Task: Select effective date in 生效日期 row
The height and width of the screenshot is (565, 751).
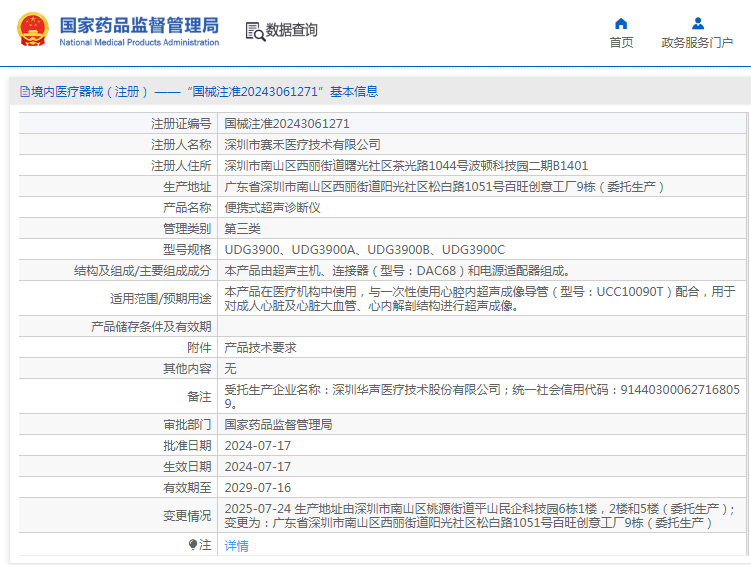Action: pyautogui.click(x=258, y=467)
